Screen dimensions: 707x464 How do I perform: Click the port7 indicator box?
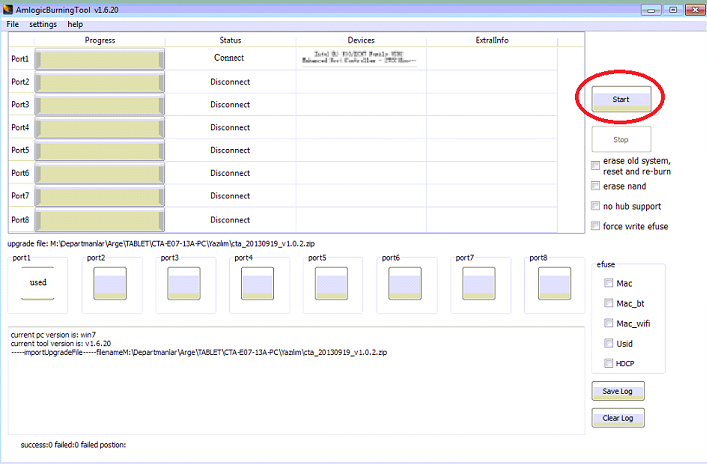[479, 283]
